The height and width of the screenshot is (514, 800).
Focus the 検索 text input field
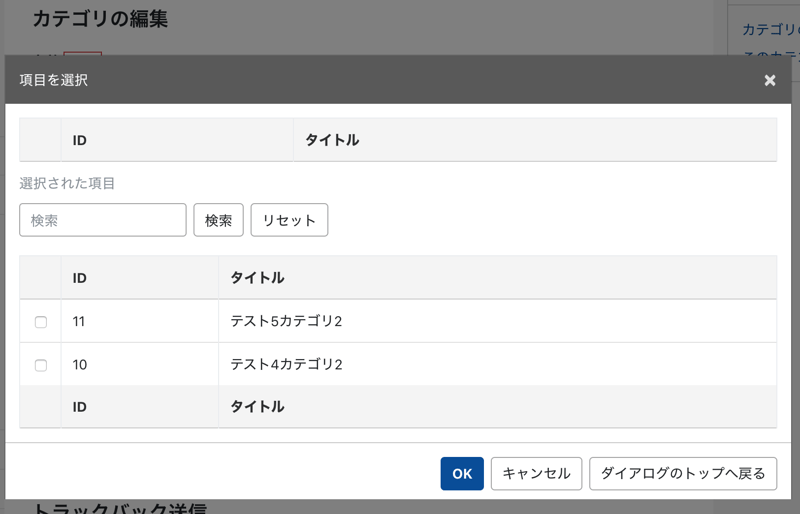click(103, 220)
